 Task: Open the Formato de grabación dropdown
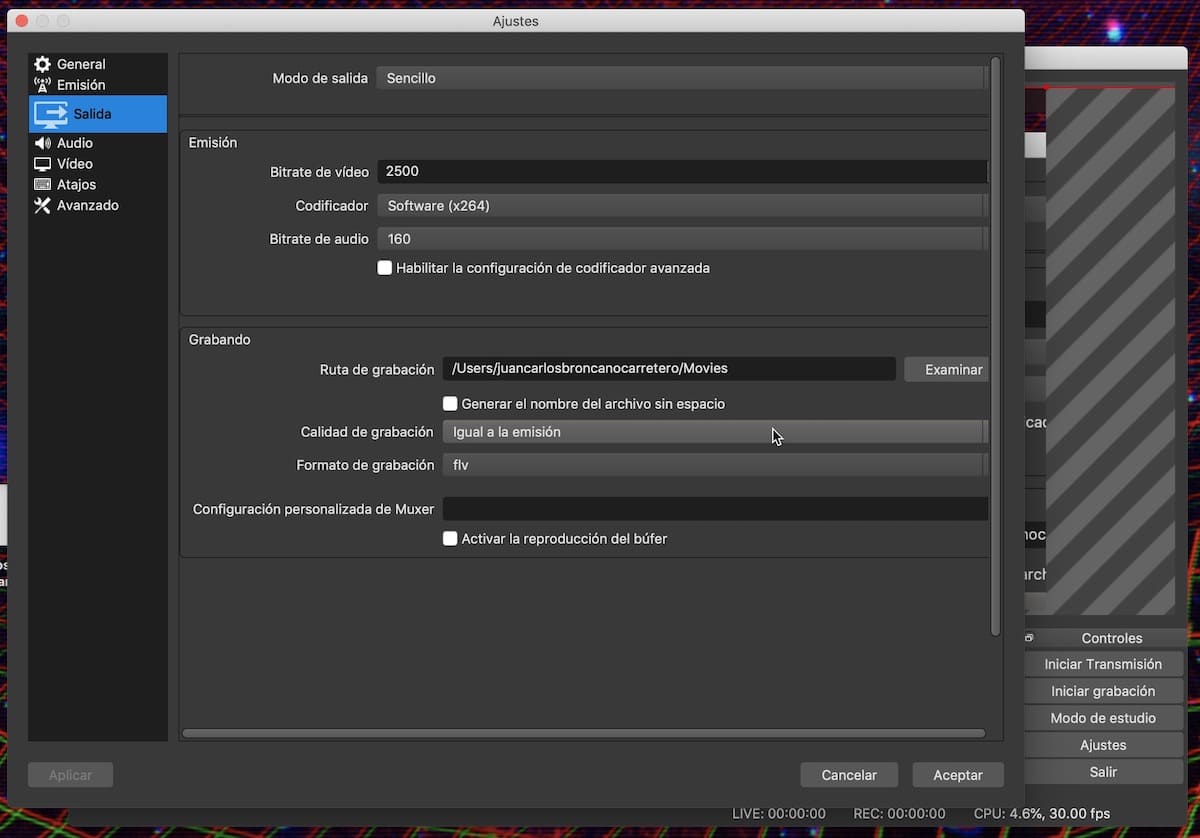[x=713, y=465]
